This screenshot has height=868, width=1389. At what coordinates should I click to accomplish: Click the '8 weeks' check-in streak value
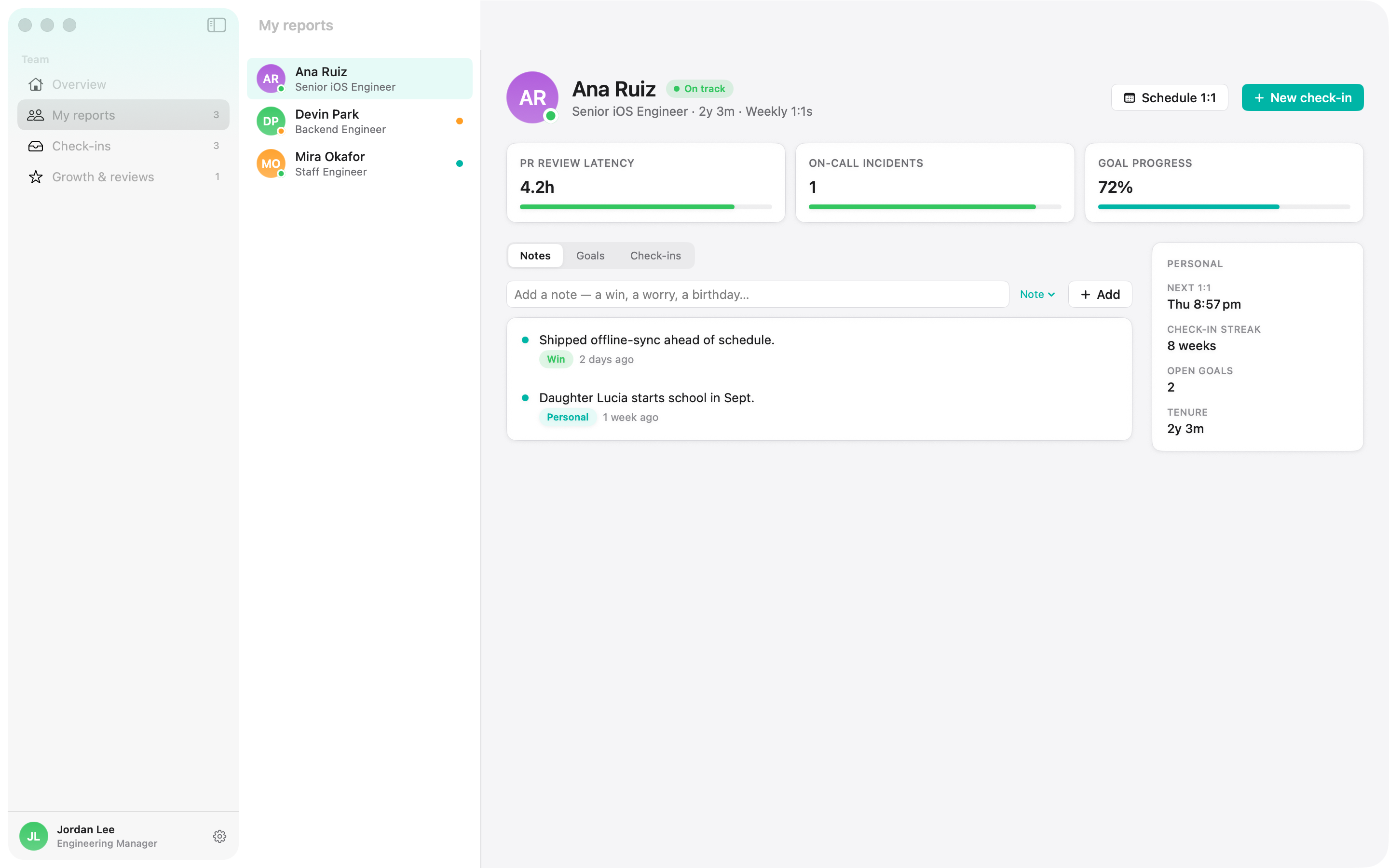coord(1191,346)
